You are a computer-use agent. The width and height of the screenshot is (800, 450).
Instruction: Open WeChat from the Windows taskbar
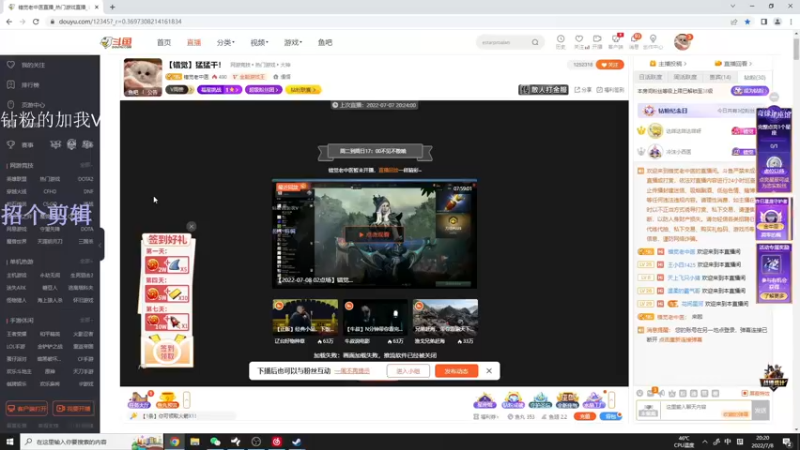click(x=215, y=442)
